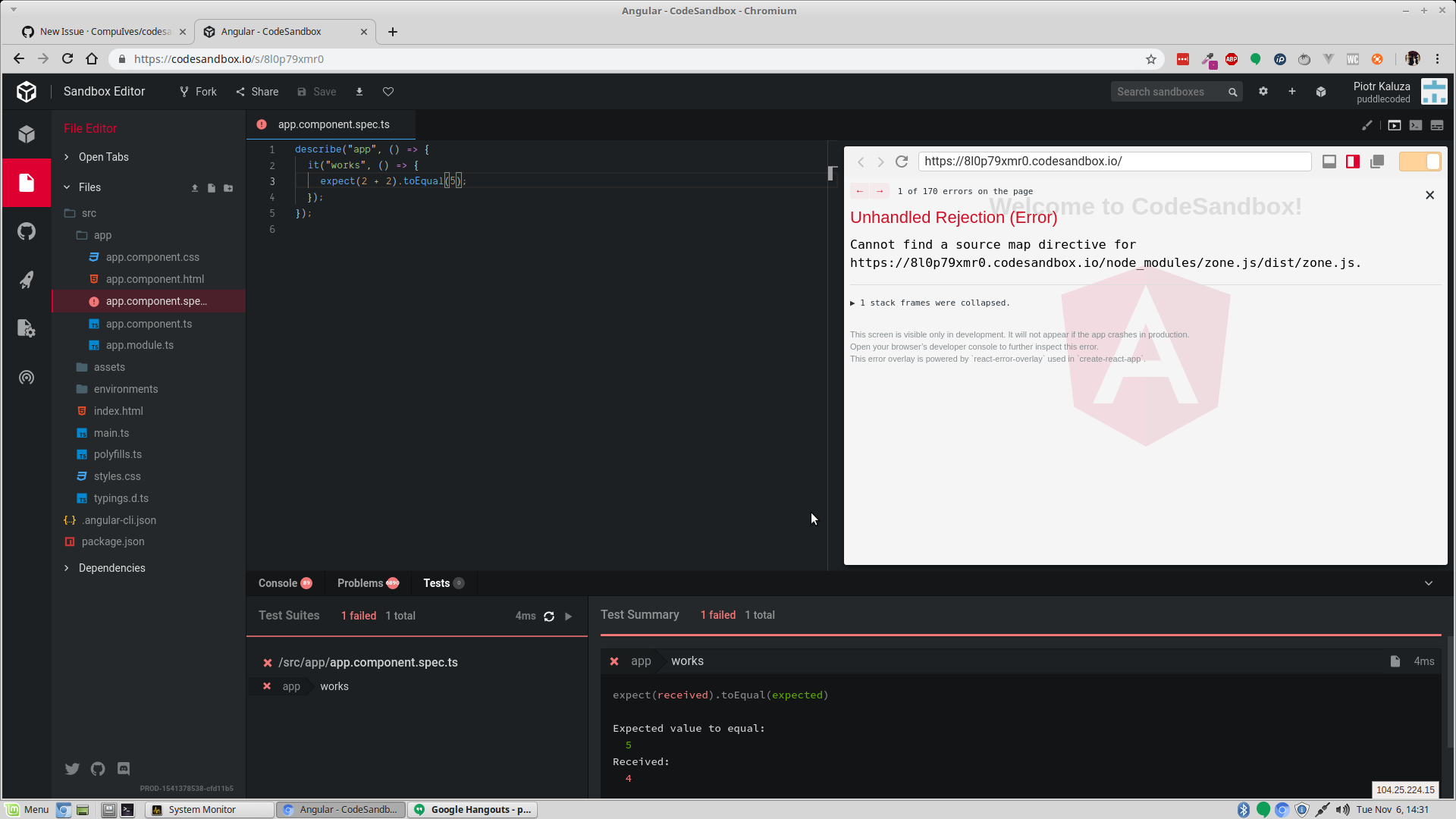1456x819 pixels.
Task: Switch preview to vertical split layout
Action: [x=1353, y=162]
